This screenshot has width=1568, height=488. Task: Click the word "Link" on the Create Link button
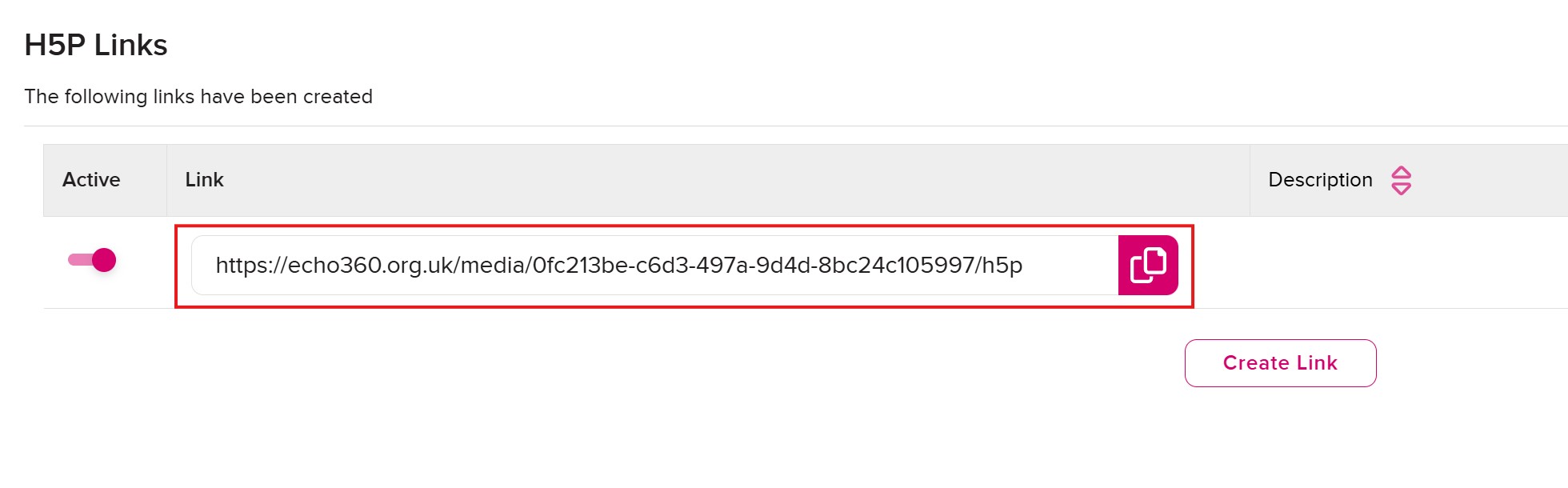tap(1317, 363)
